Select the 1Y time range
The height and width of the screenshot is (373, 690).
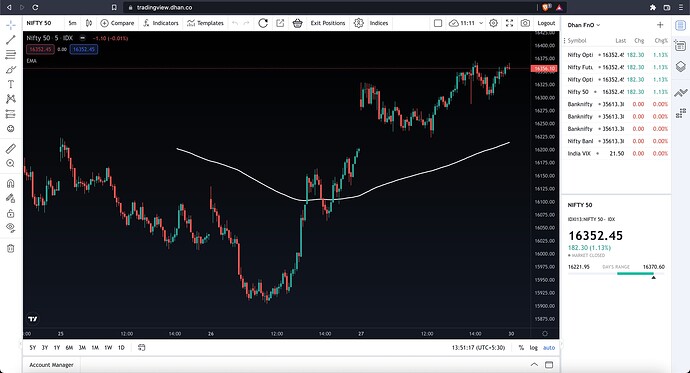pyautogui.click(x=57, y=347)
